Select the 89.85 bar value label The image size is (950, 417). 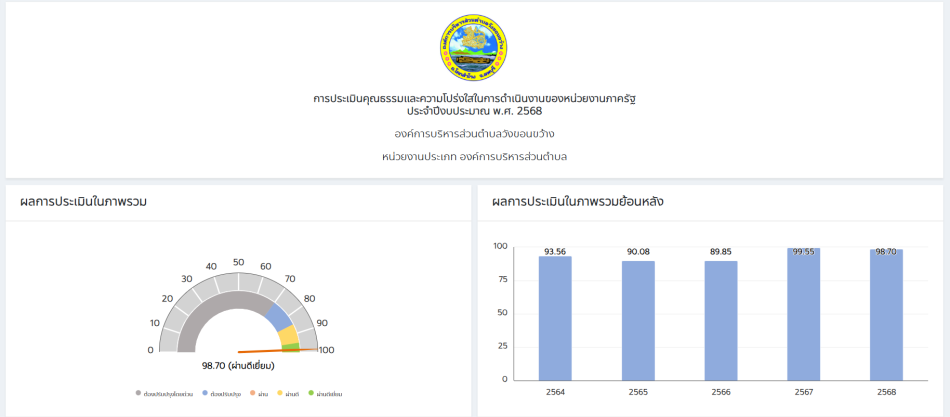pos(721,252)
